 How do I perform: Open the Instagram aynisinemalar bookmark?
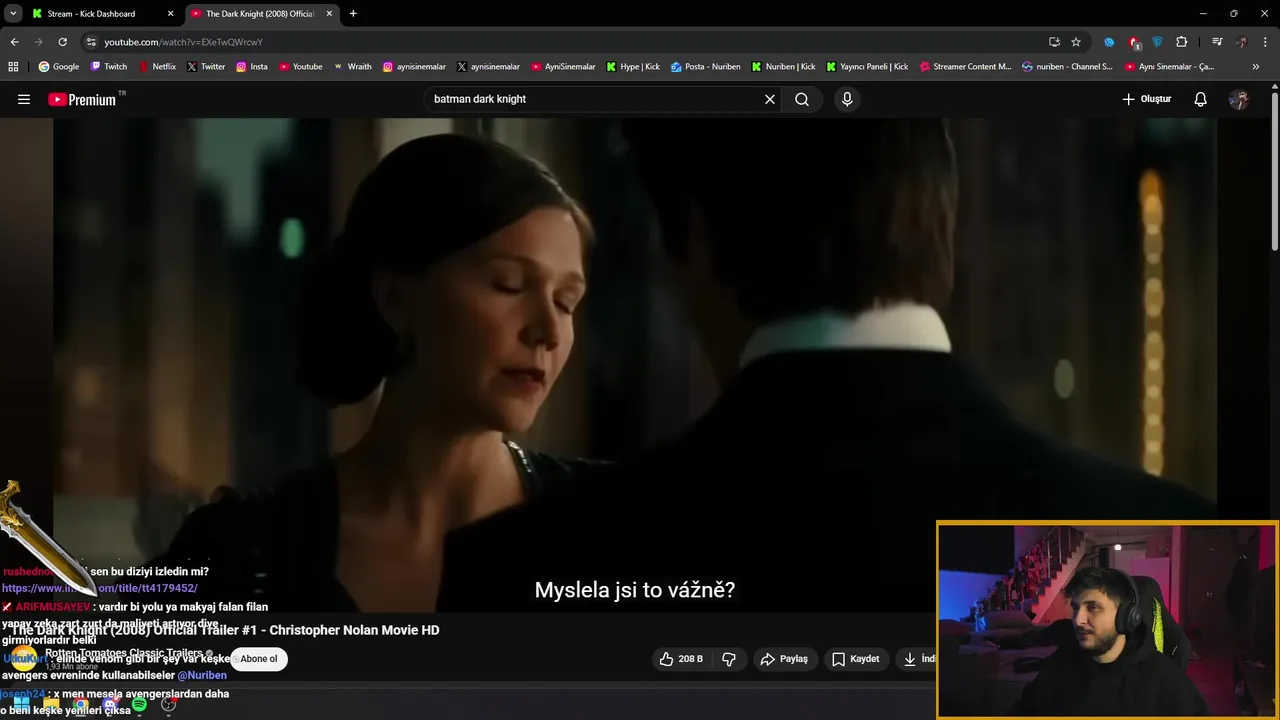click(x=414, y=67)
